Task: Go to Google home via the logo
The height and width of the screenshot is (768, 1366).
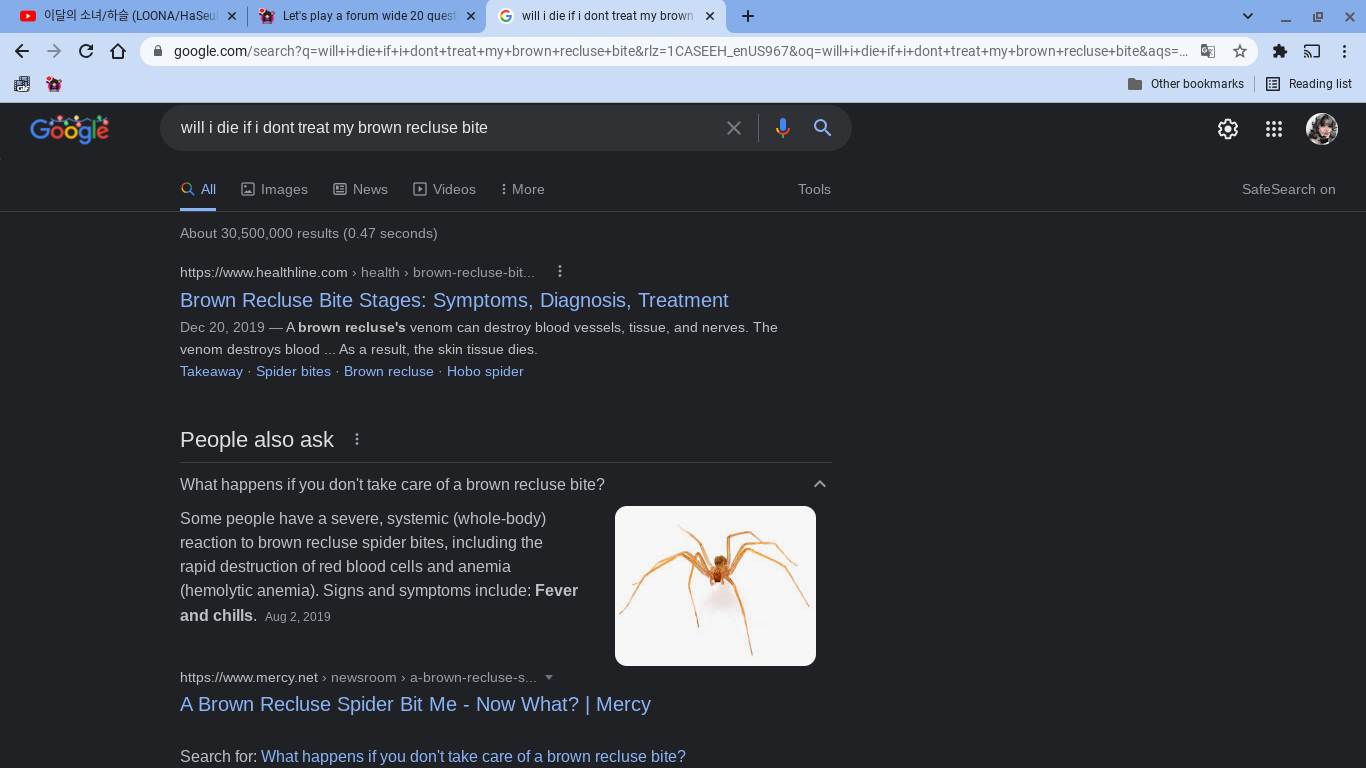Action: coord(69,129)
